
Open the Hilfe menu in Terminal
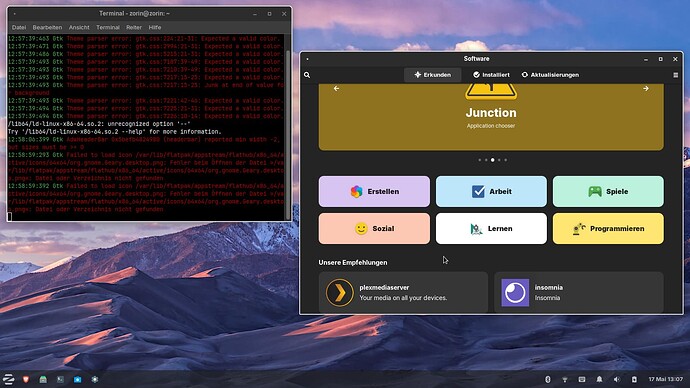(154, 27)
